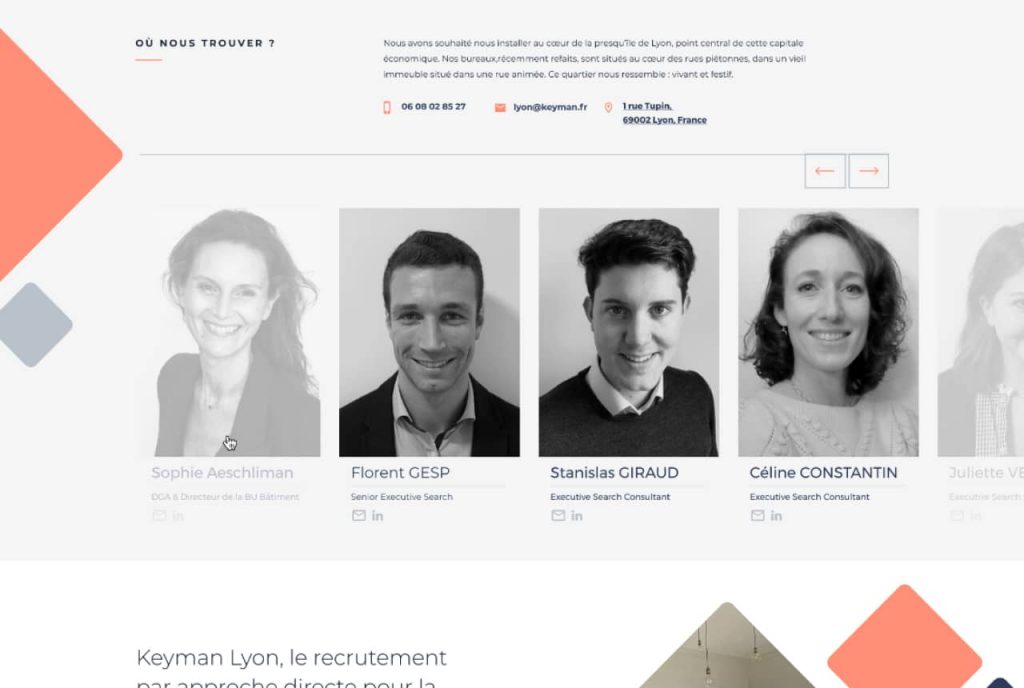Click the orange phone icon
The image size is (1024, 688).
coord(387,107)
